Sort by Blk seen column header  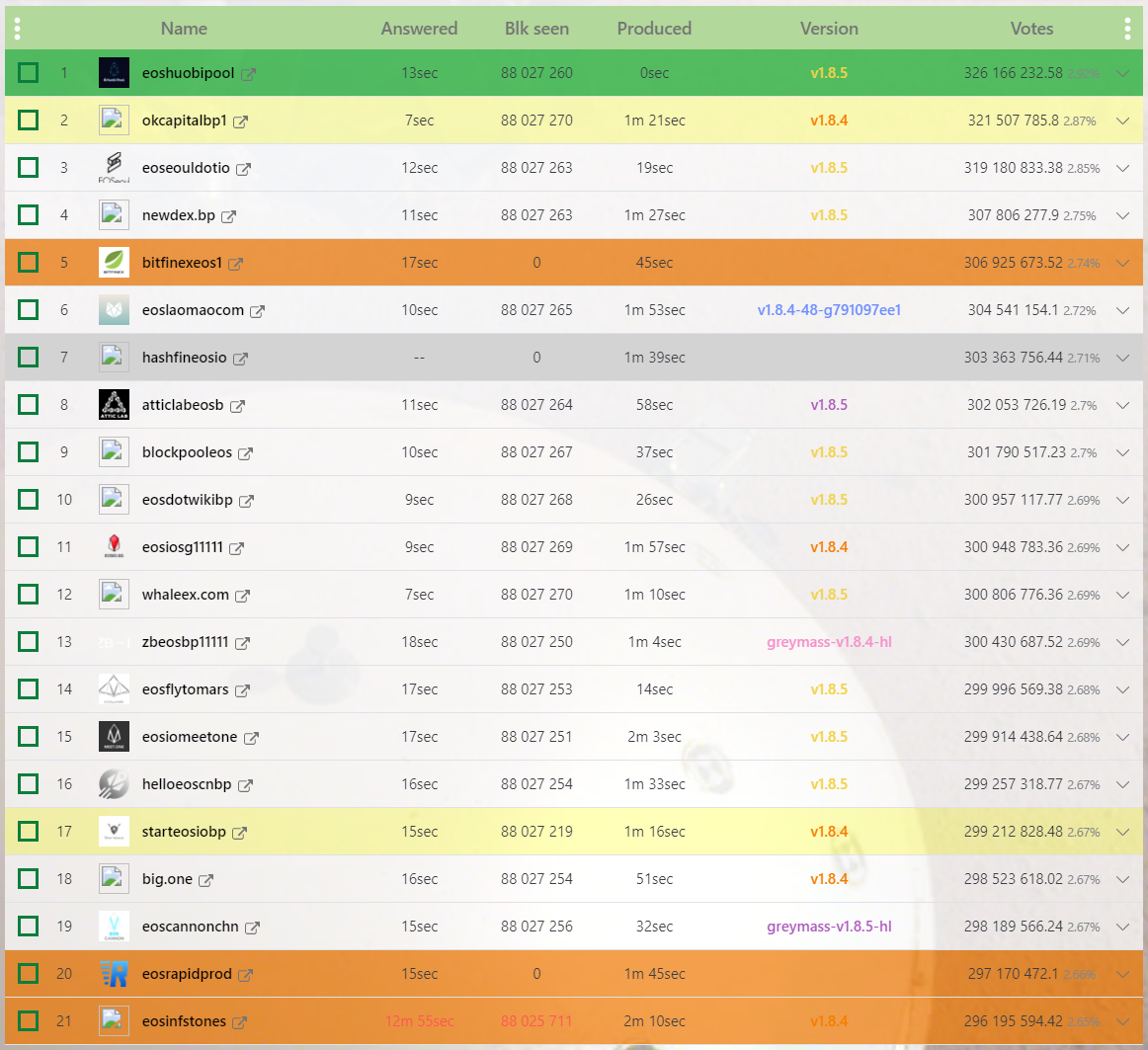(536, 29)
